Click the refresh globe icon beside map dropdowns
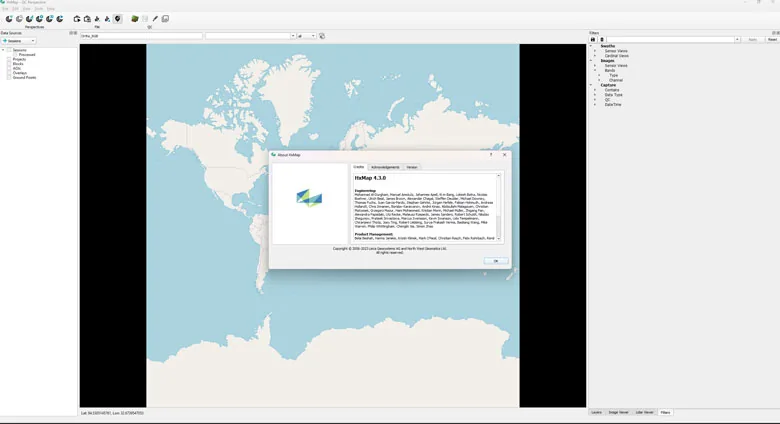 click(x=322, y=36)
